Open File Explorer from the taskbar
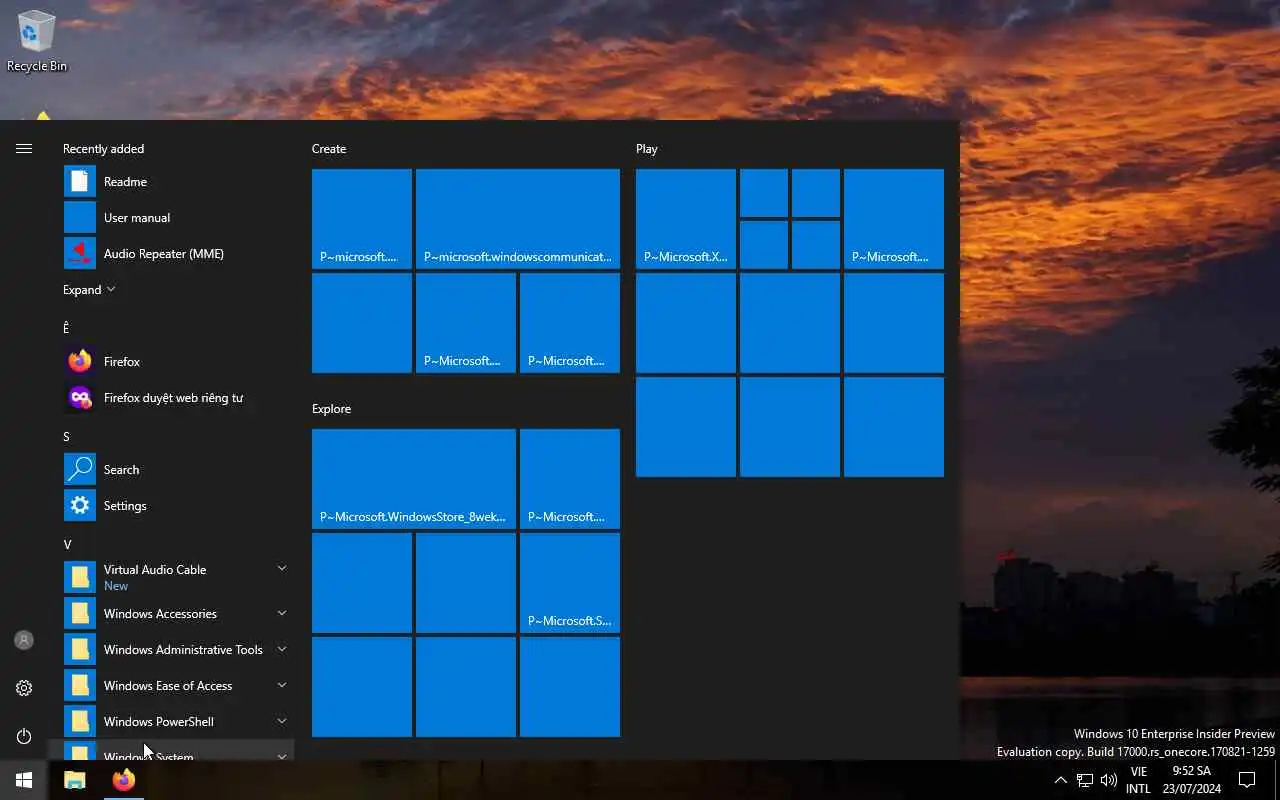The height and width of the screenshot is (800, 1280). 75,780
